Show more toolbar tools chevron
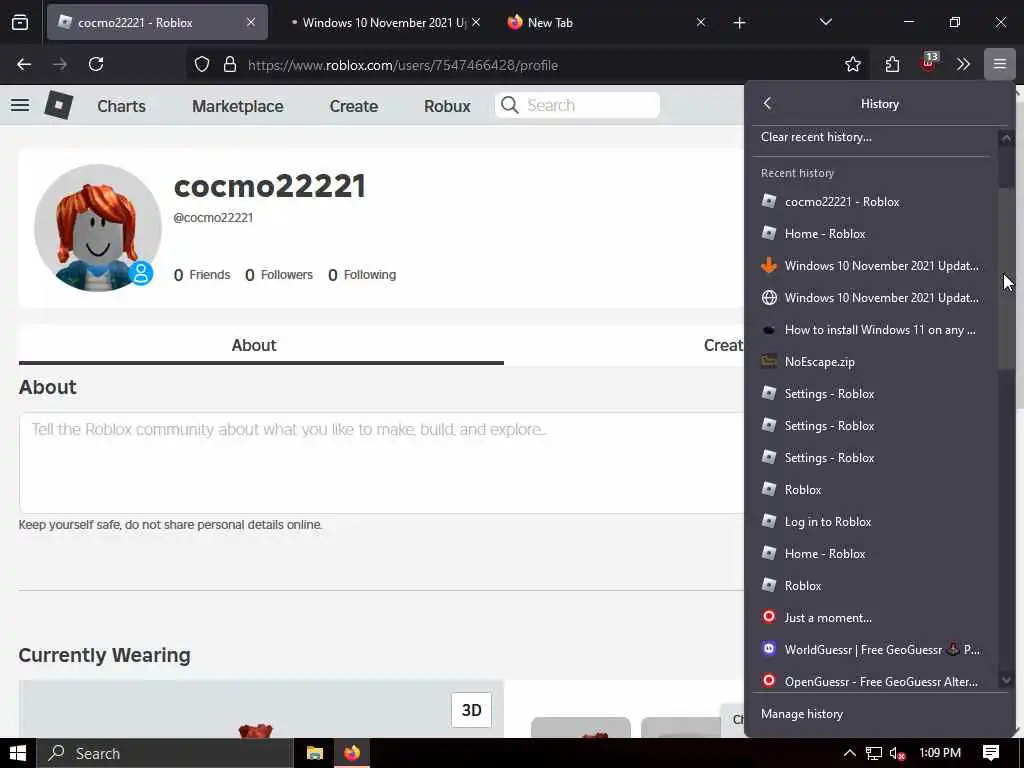 [x=963, y=64]
